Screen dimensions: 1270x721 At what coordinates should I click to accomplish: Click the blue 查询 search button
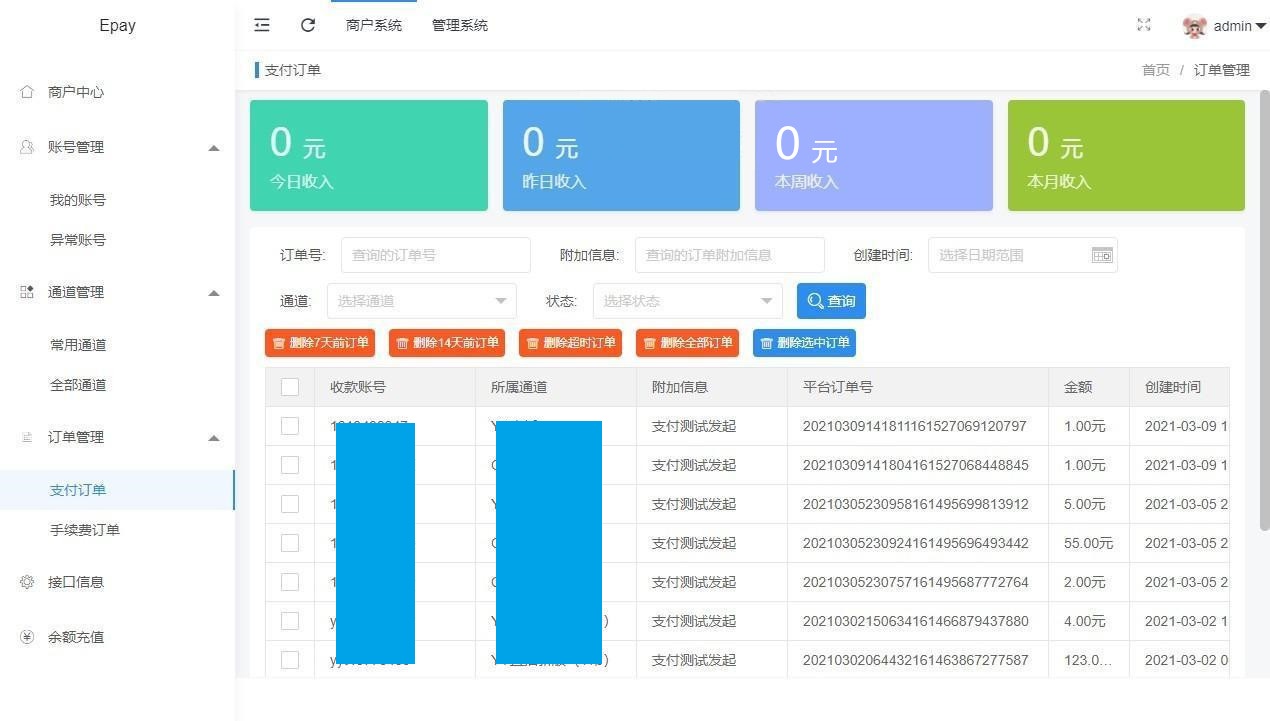click(831, 301)
